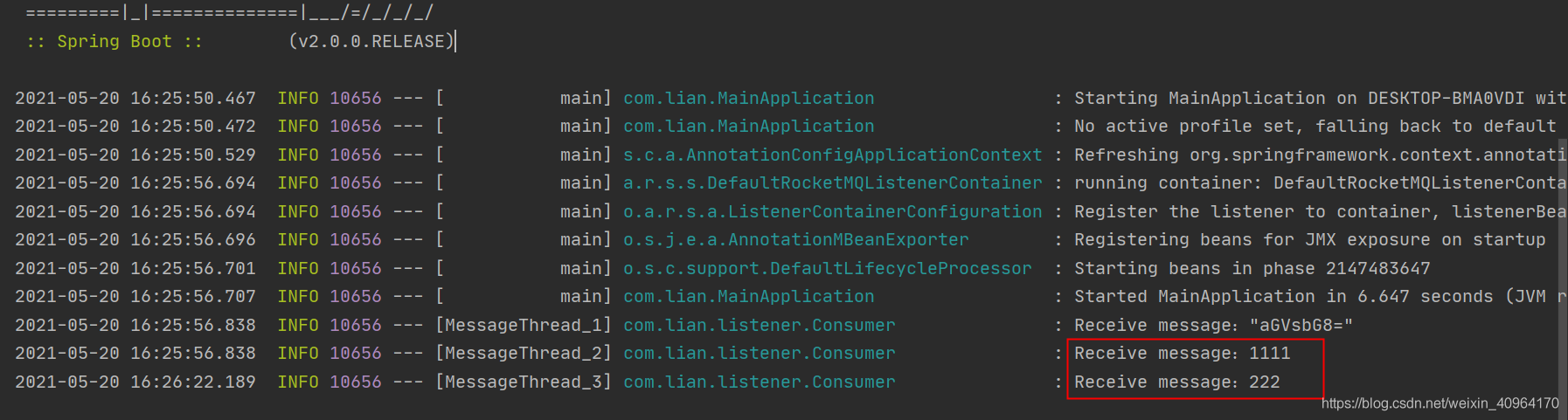Click the csdn.net blog watermark URL
The image size is (1568, 420).
pos(1440,403)
